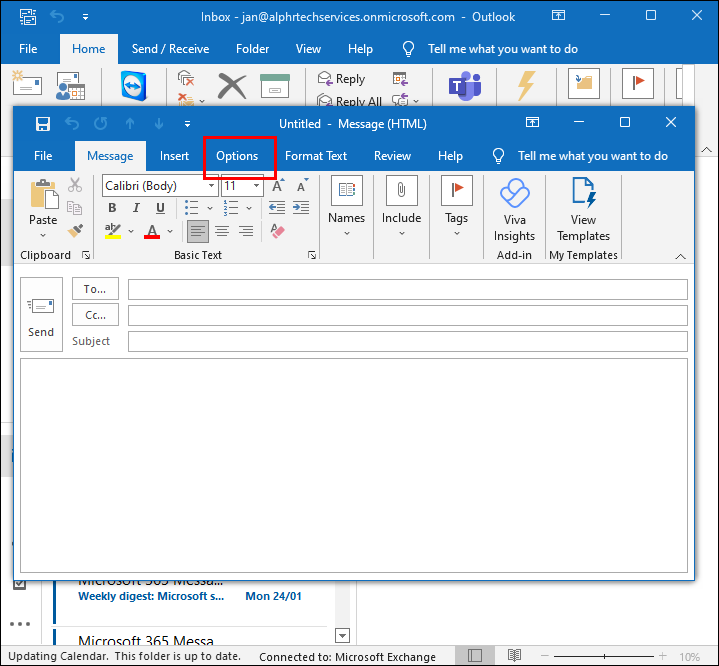This screenshot has width=719, height=666.
Task: Click the save icon in message title bar
Action: click(x=43, y=124)
